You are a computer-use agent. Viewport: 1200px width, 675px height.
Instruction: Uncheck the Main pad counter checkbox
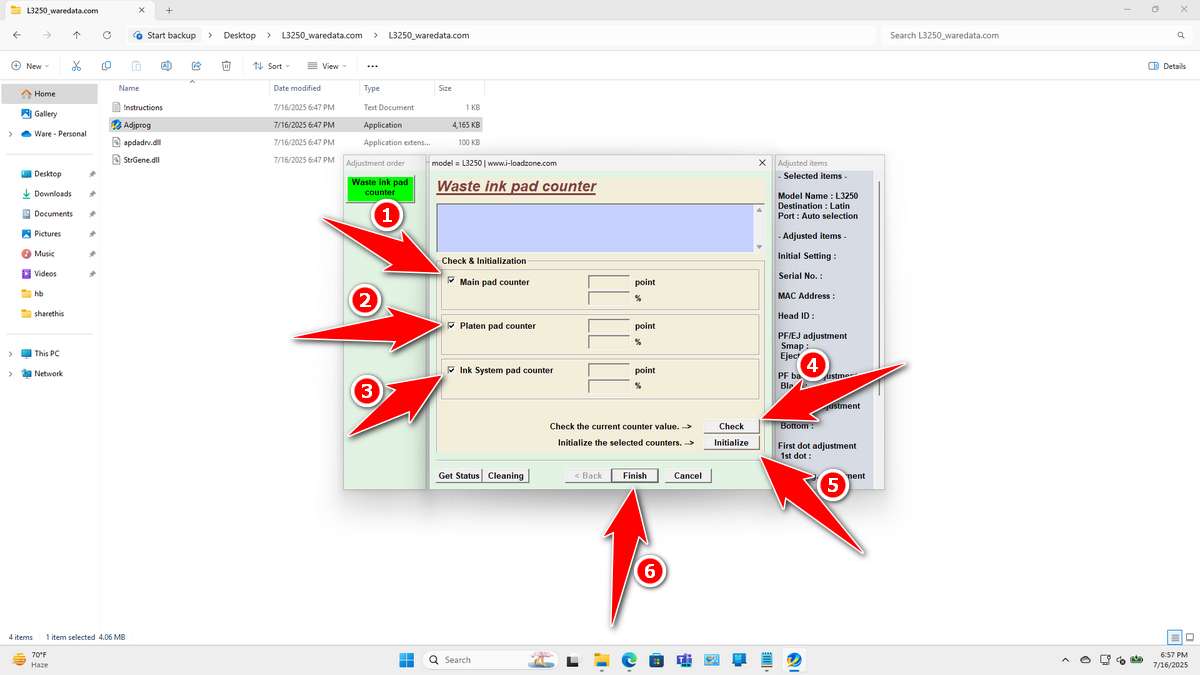click(x=451, y=281)
